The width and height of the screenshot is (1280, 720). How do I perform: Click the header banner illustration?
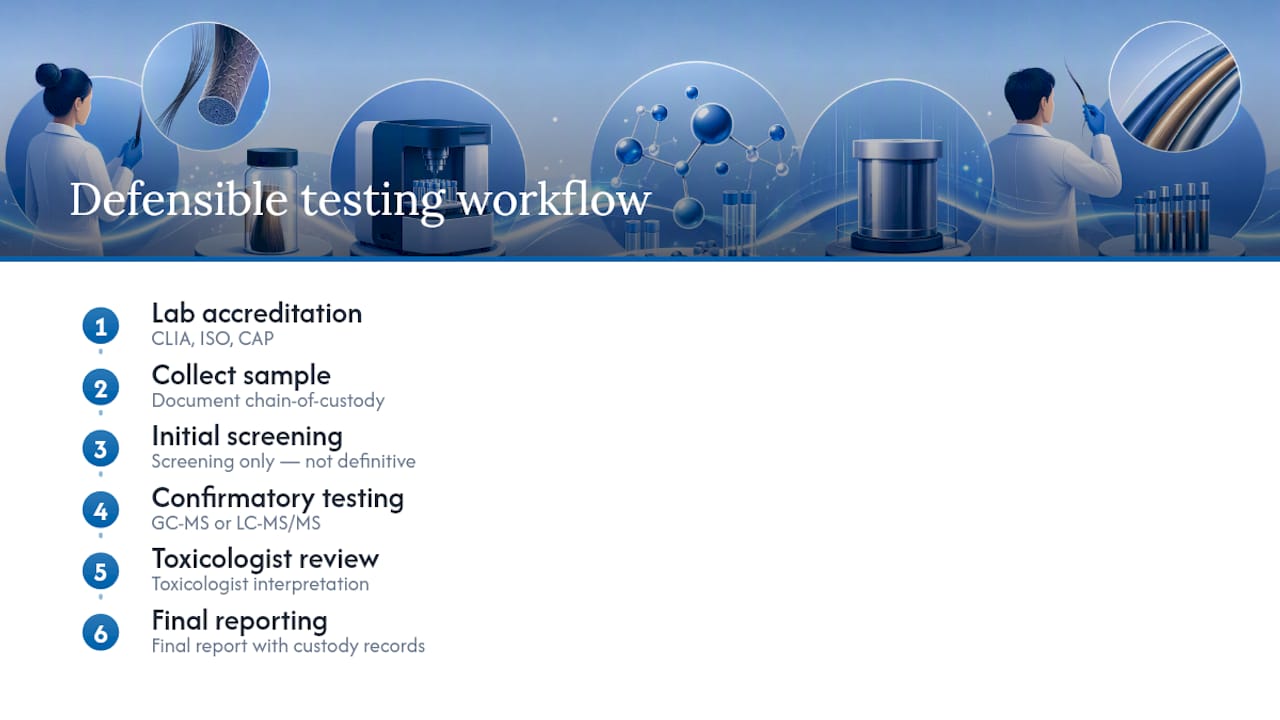pyautogui.click(x=640, y=129)
